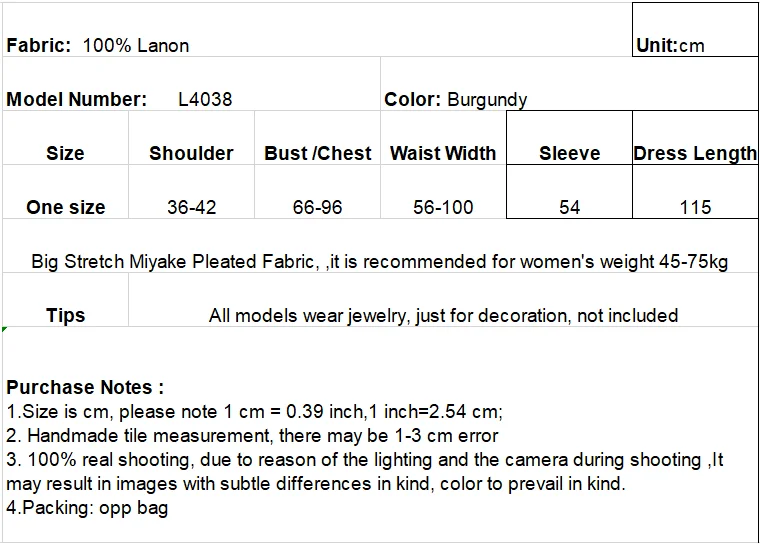Select the sleeve value 54 cell
760x545 pixels.
[x=570, y=192]
